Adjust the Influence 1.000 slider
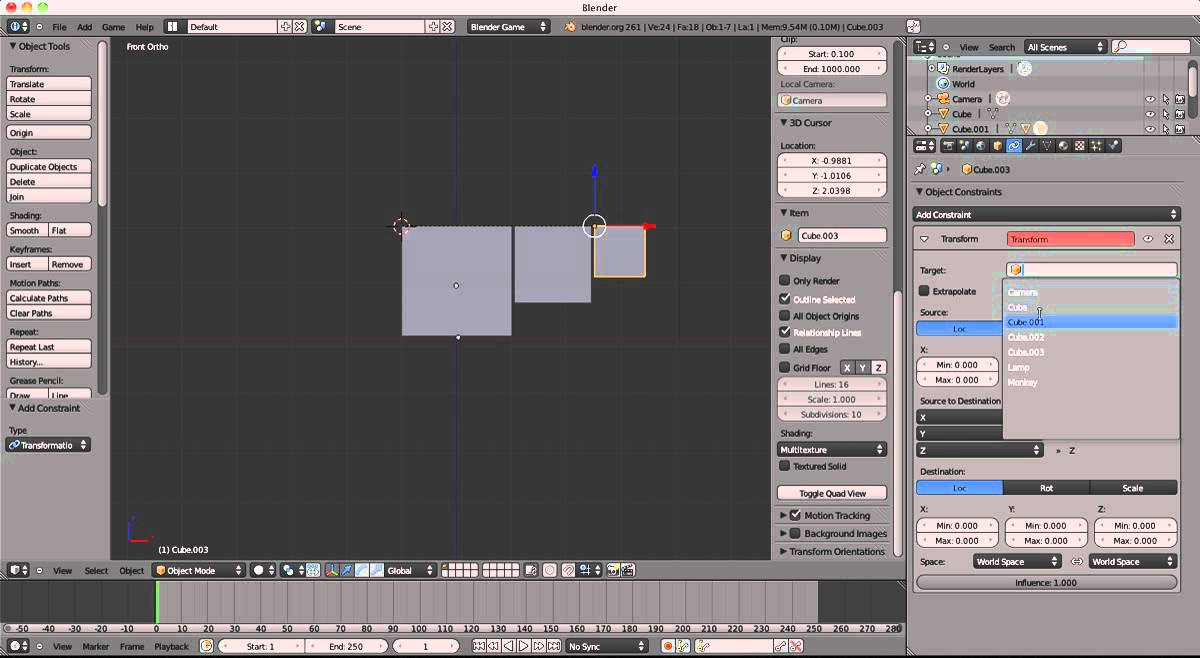1200x658 pixels. point(1046,582)
